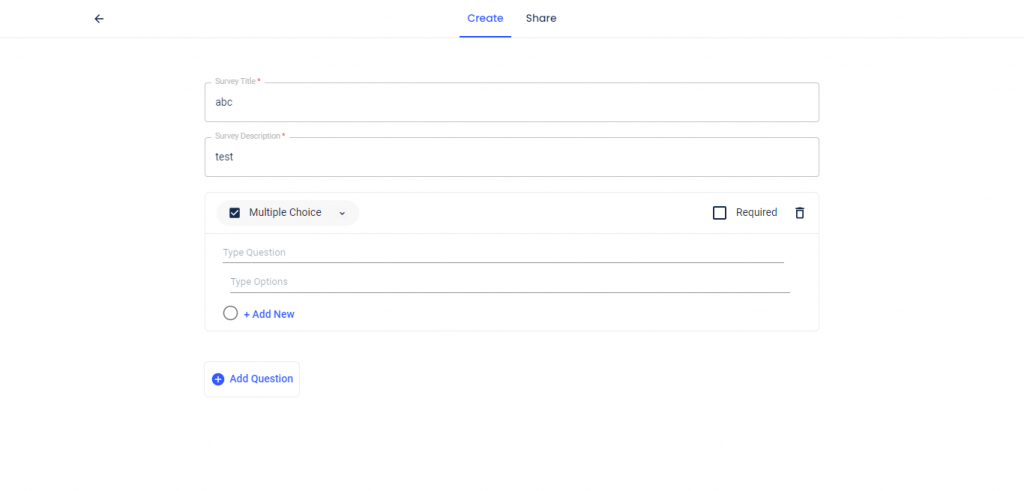This screenshot has width=1024, height=491.
Task: Switch to the Create tab
Action: pos(485,18)
